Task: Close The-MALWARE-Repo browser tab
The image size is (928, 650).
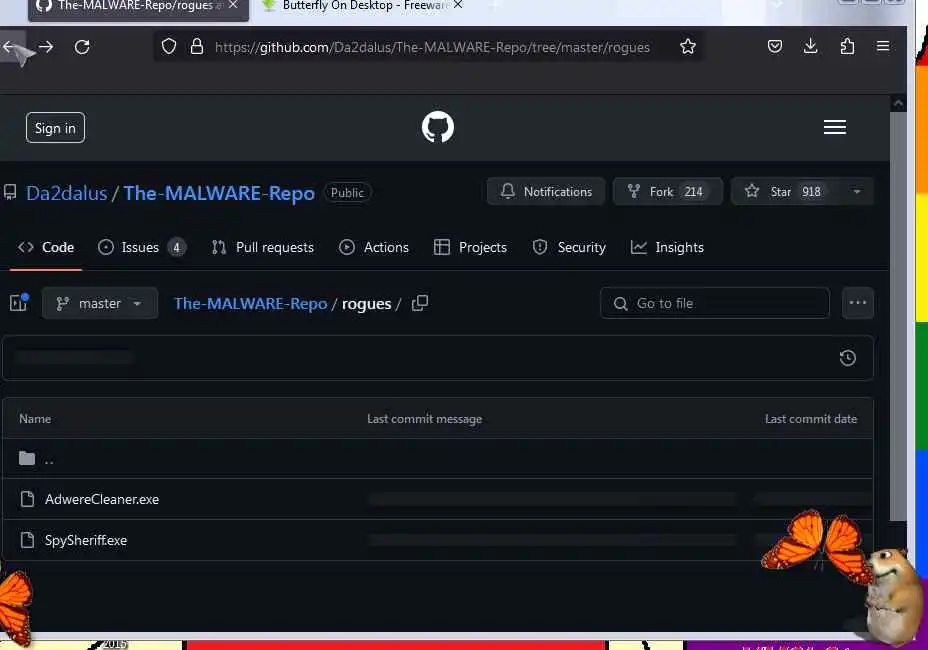Action: [x=233, y=5]
